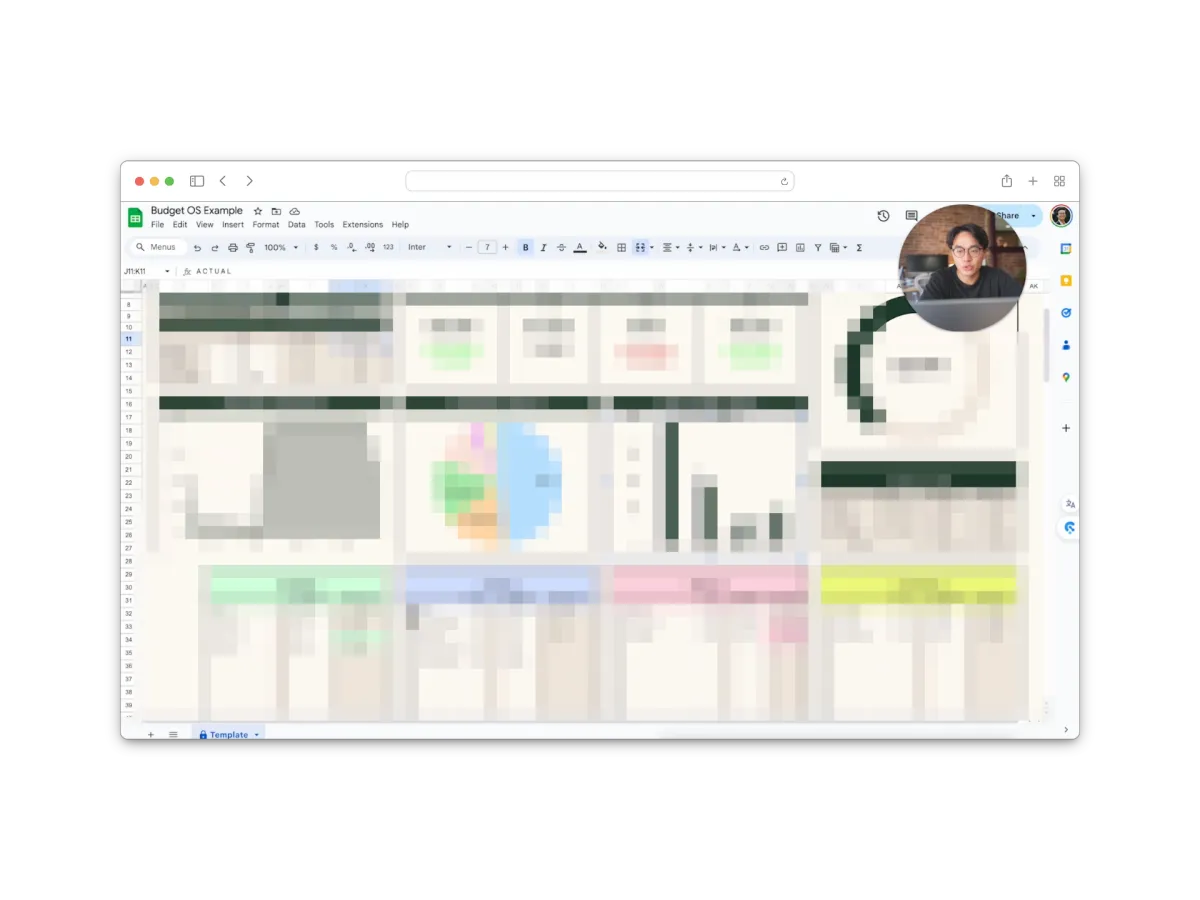Decrease decimal places
The height and width of the screenshot is (900, 1200).
coord(352,247)
